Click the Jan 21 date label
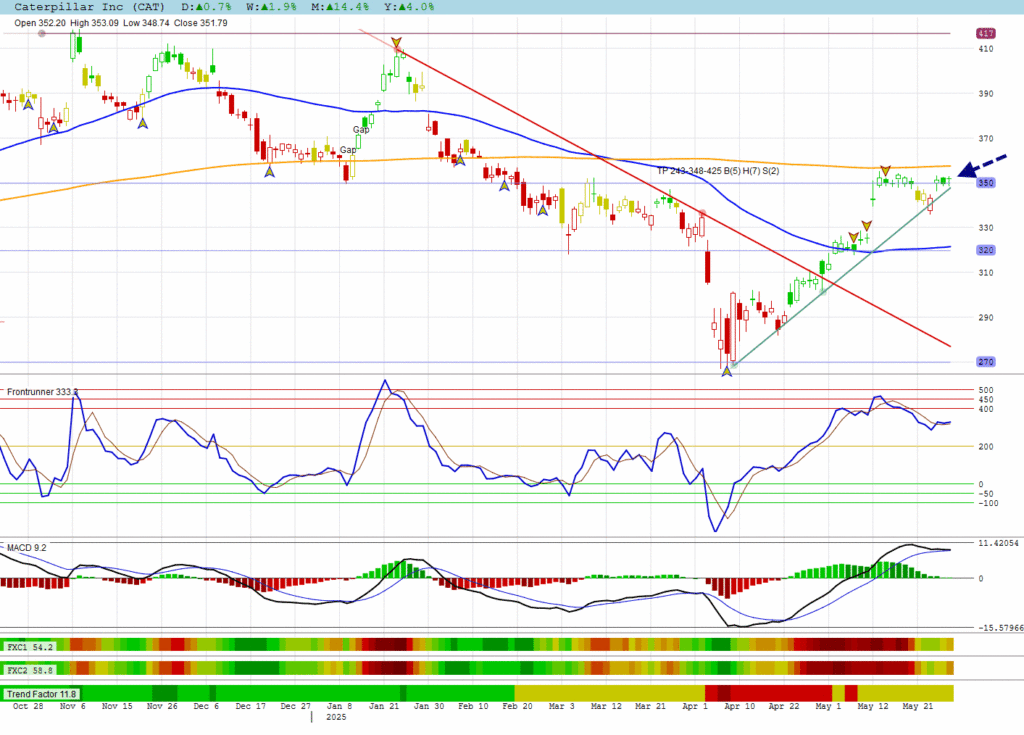 [x=384, y=706]
